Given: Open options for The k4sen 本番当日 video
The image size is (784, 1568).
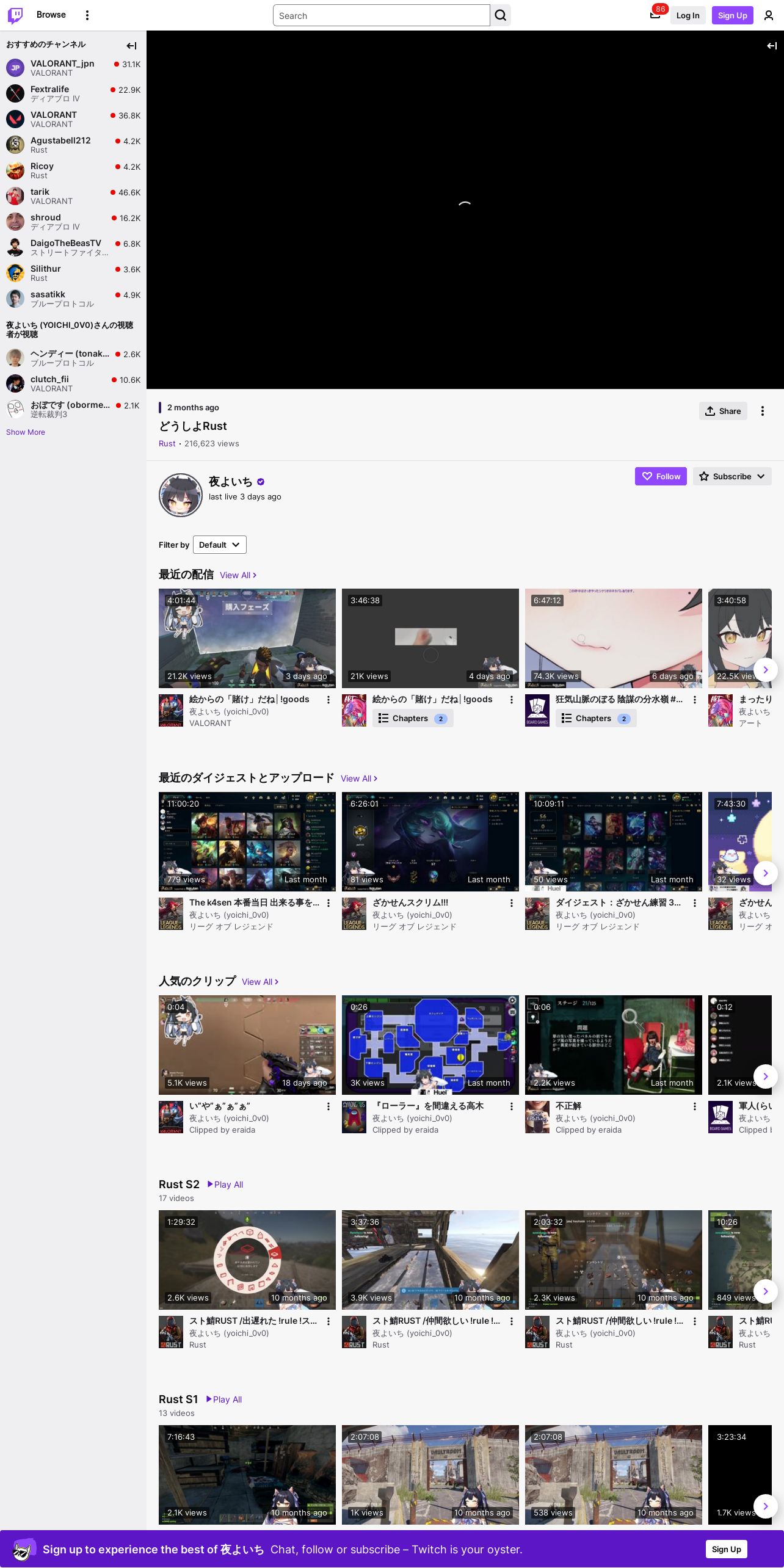Looking at the screenshot, I should pyautogui.click(x=328, y=903).
